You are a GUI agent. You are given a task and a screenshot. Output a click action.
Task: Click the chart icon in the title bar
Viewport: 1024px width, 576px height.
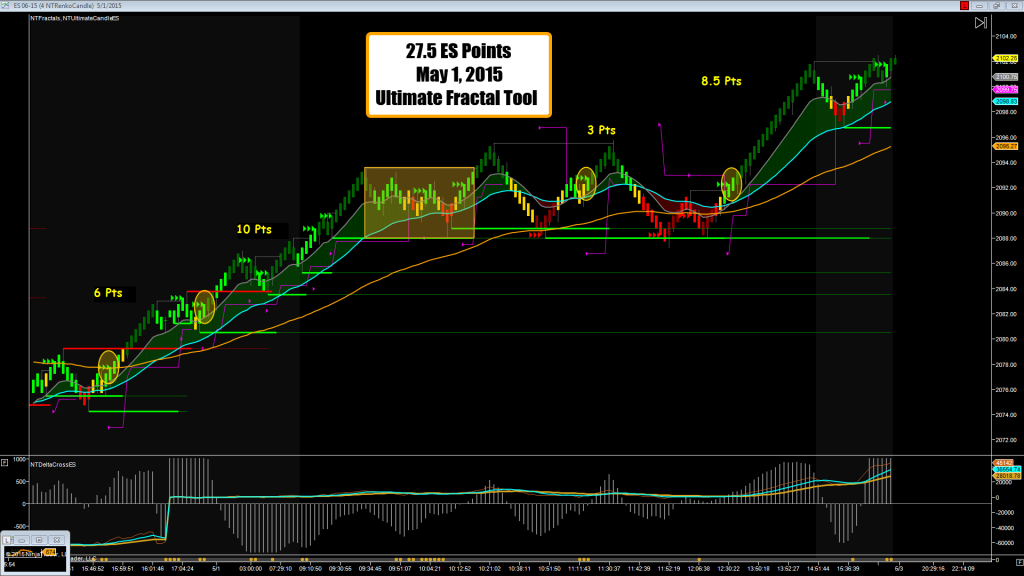click(7, 5)
